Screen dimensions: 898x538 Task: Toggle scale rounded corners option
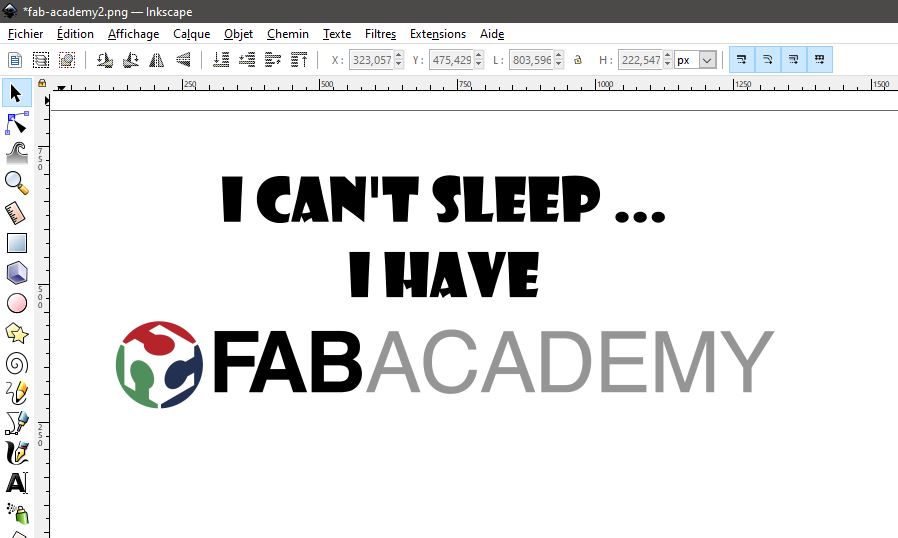[767, 60]
